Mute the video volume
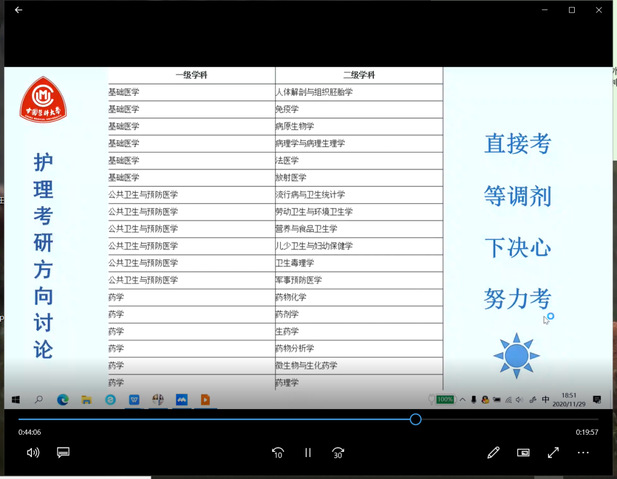 coord(32,452)
